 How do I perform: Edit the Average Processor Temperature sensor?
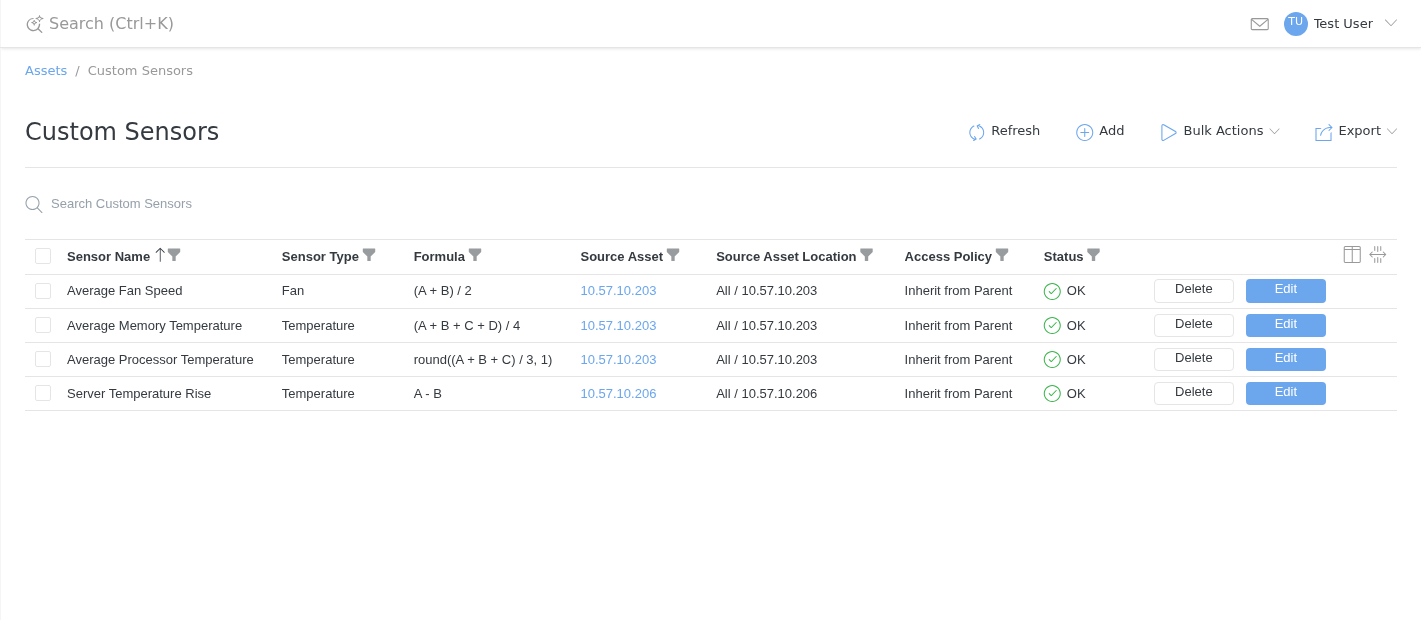1286,359
